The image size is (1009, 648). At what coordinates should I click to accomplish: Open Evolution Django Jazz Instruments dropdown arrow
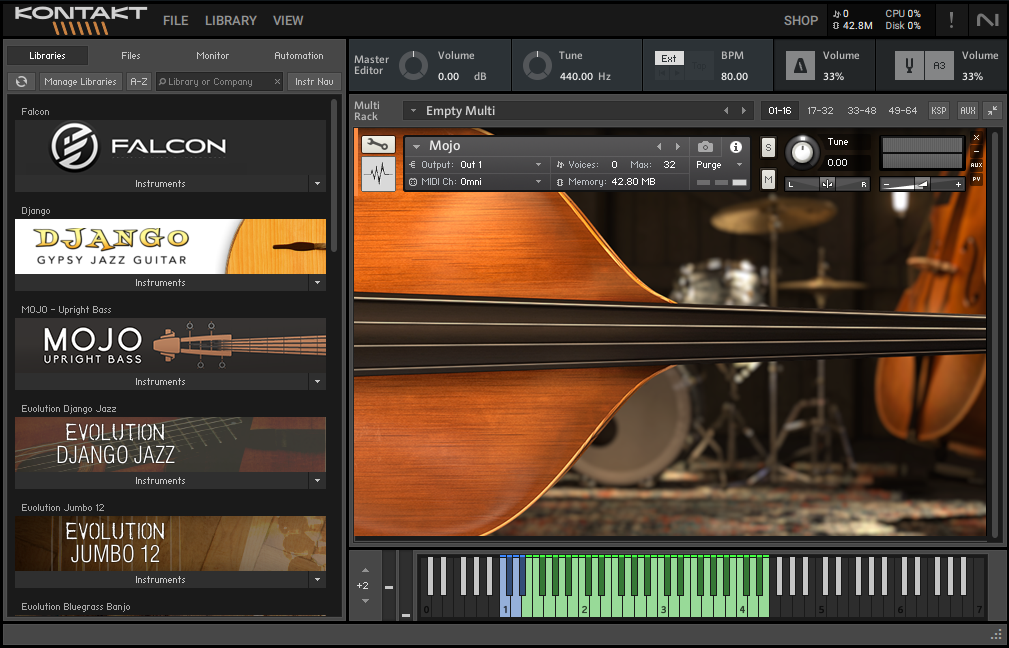click(x=317, y=481)
